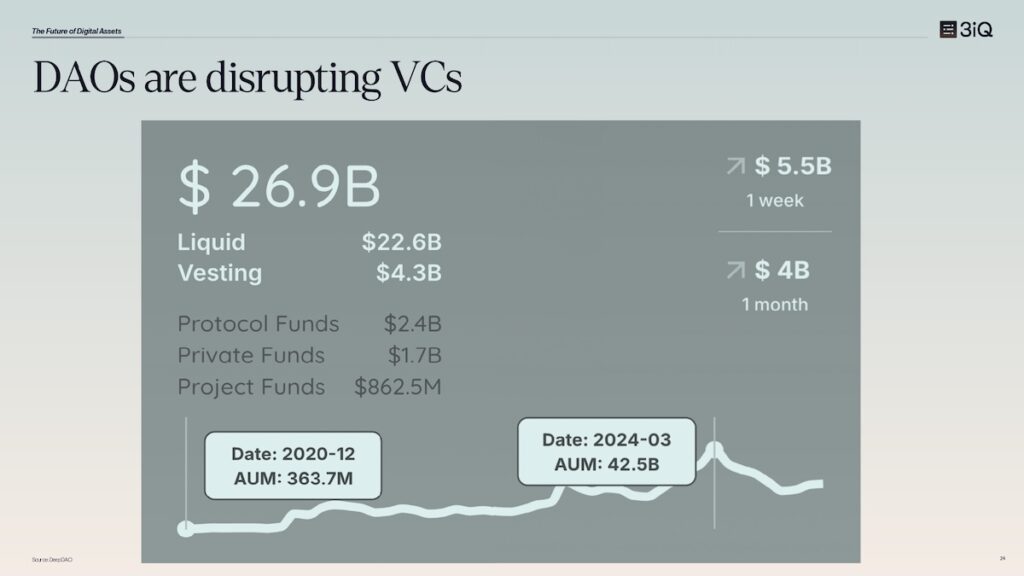Click the slide page number
Screen dimensions: 1024x576
pos(1002,558)
